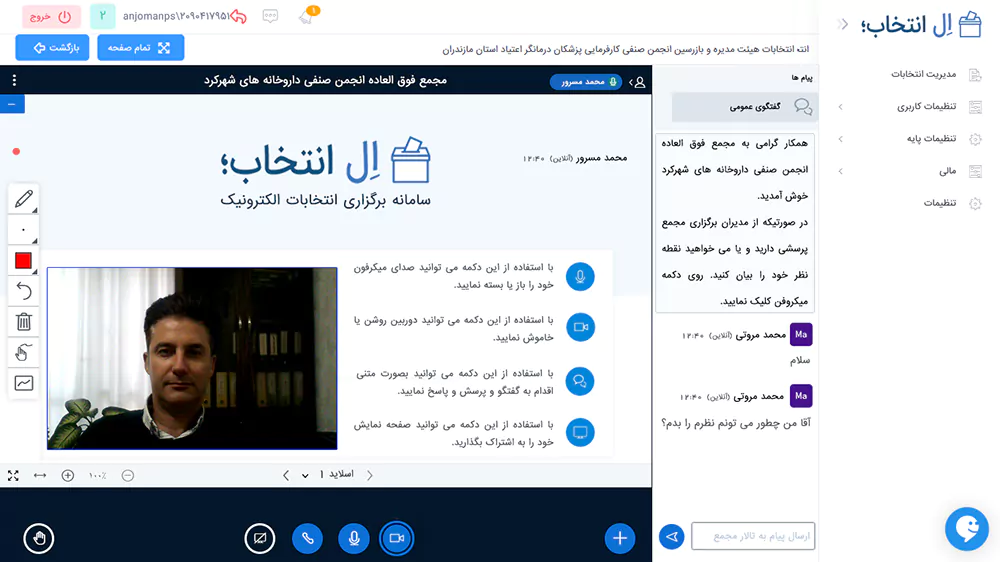This screenshot has height=562, width=1000.
Task: Turn off the webcam
Action: point(396,539)
